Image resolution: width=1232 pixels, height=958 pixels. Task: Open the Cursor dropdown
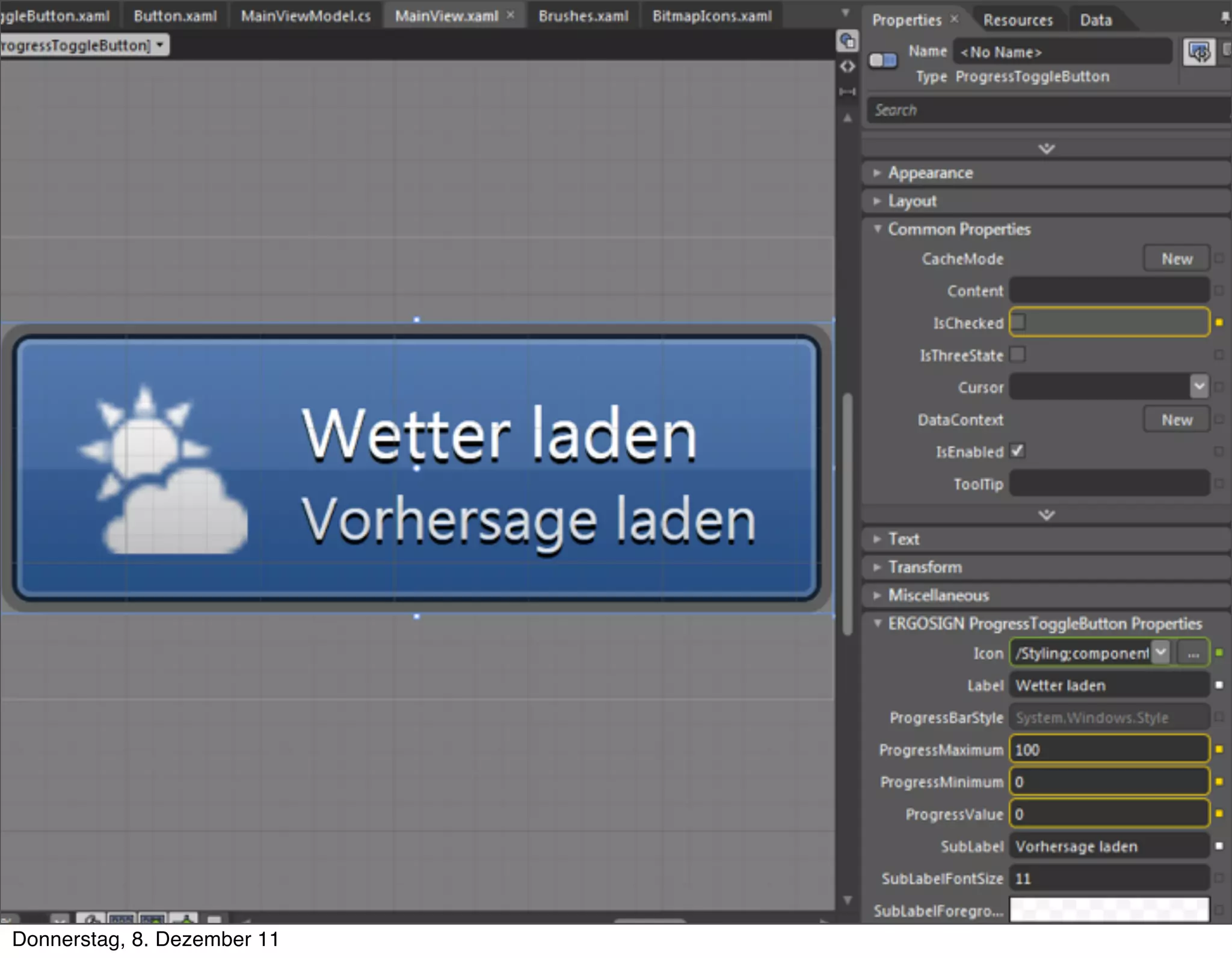(x=1198, y=387)
